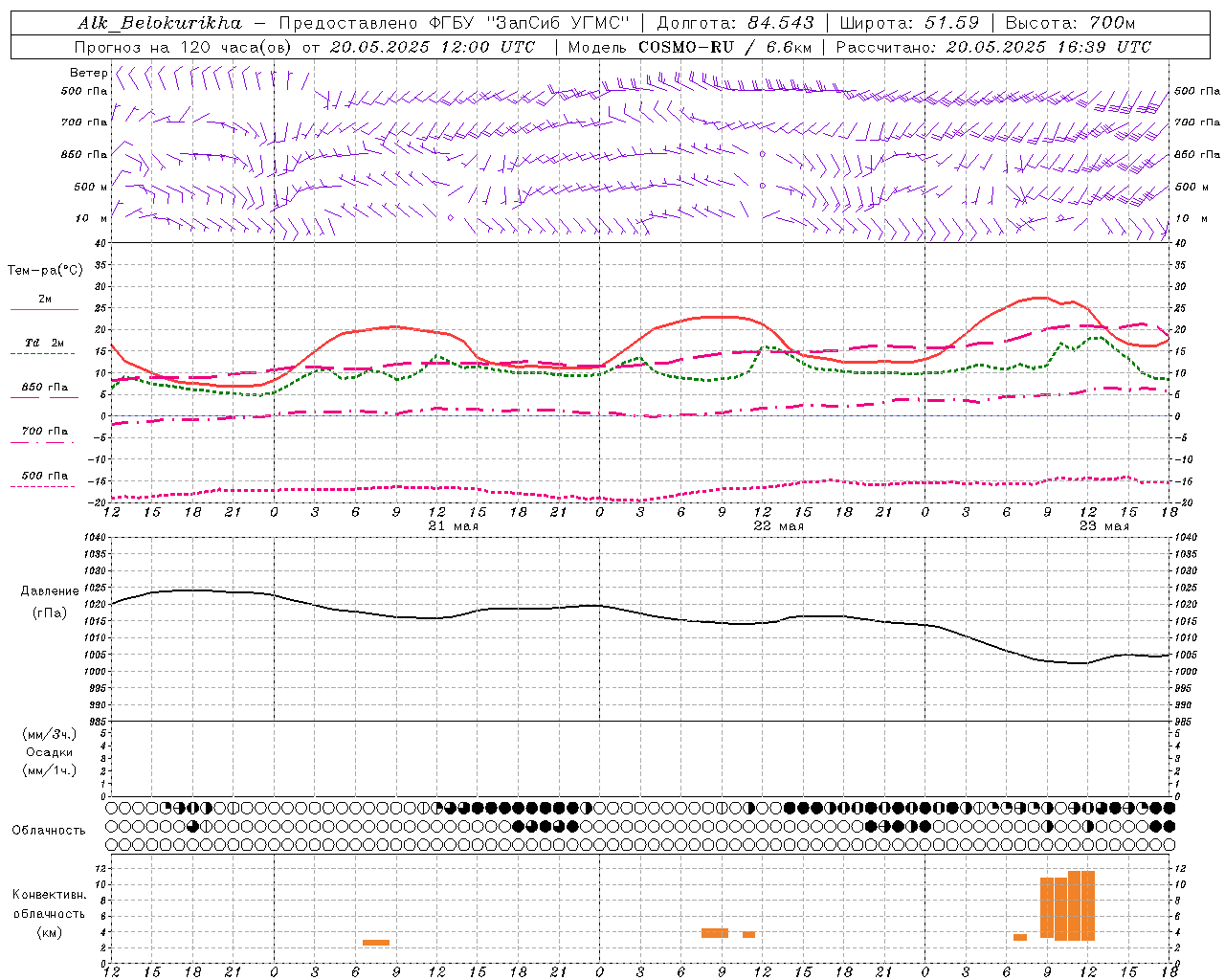Click 'Рассчитано: 20.05.2025 16:39 UTC' timestamp

point(993,47)
